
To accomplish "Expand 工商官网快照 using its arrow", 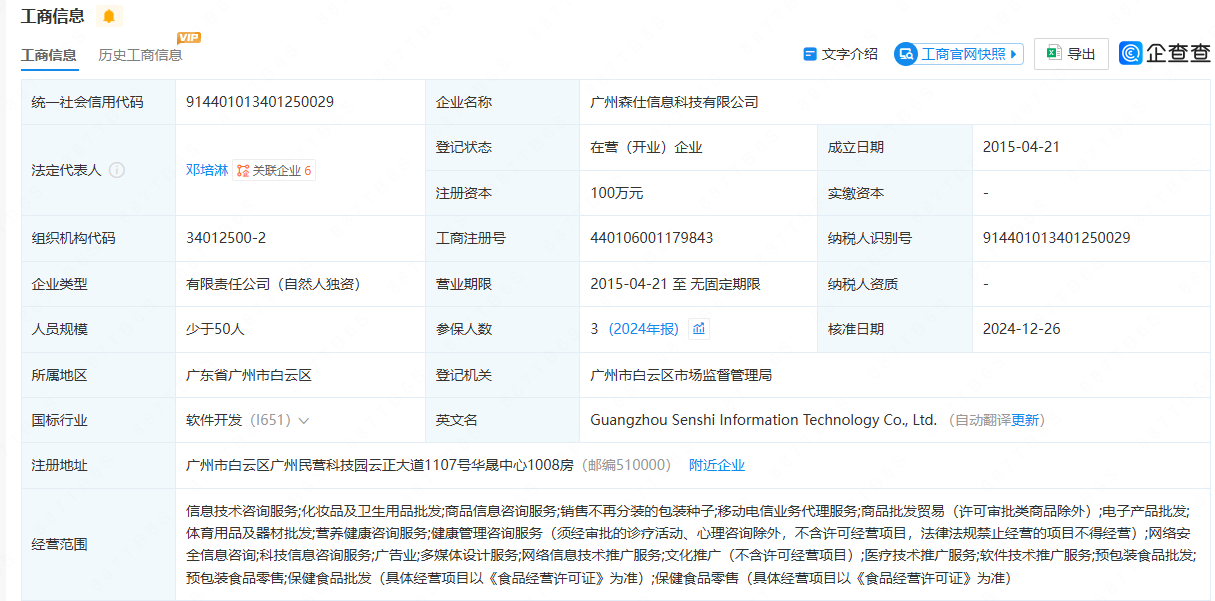I will (1014, 54).
